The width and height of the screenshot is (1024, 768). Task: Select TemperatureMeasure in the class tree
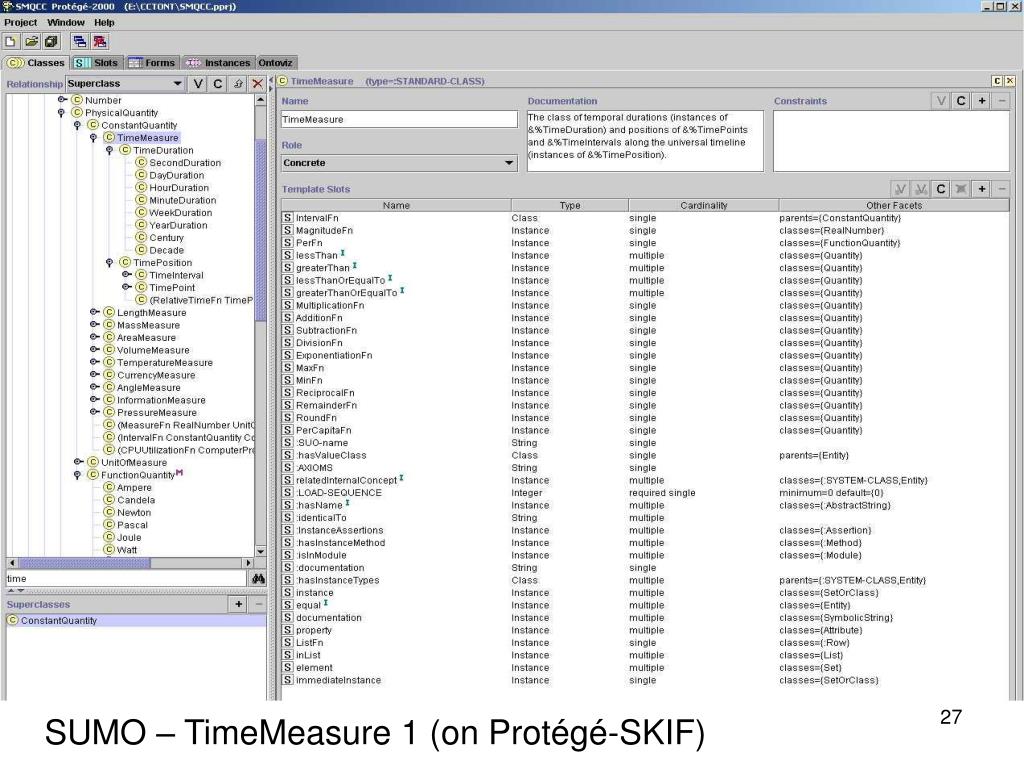coord(165,362)
